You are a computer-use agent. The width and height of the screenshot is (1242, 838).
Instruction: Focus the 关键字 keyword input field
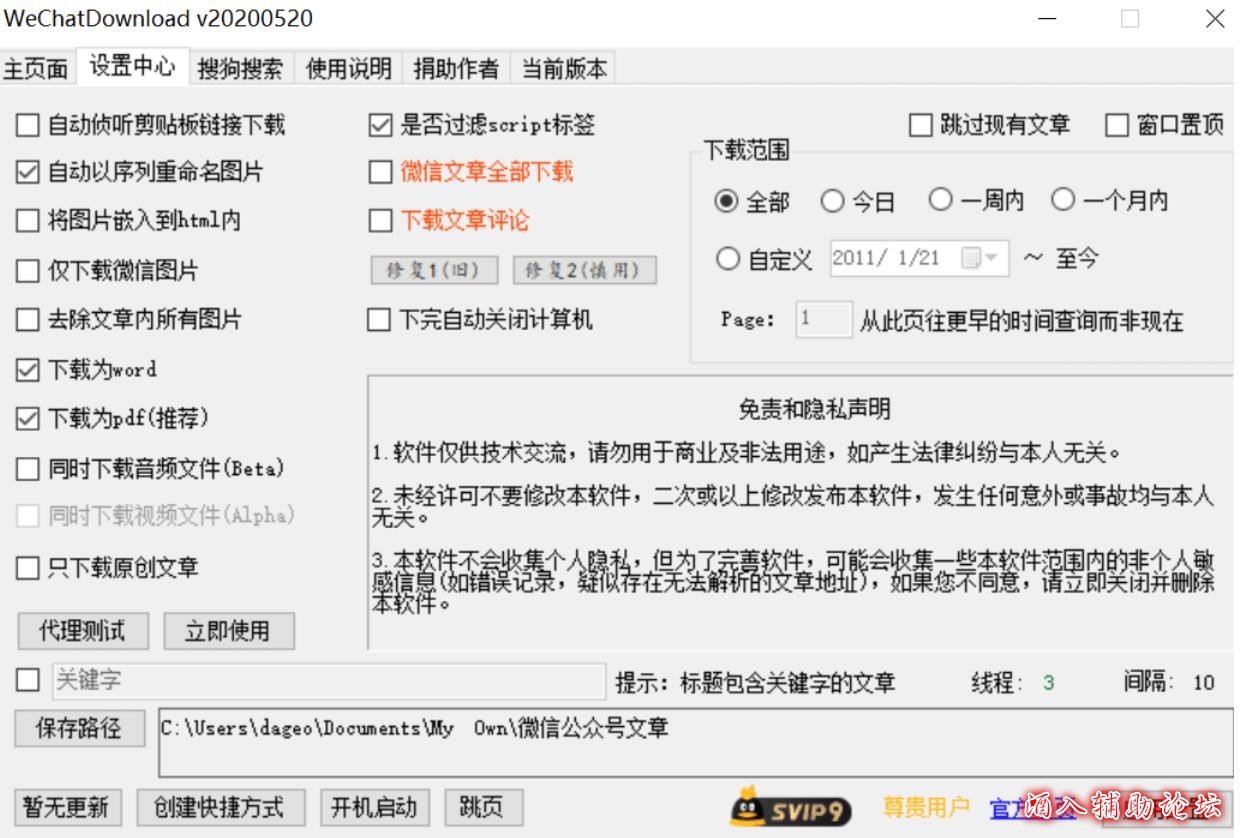(329, 681)
